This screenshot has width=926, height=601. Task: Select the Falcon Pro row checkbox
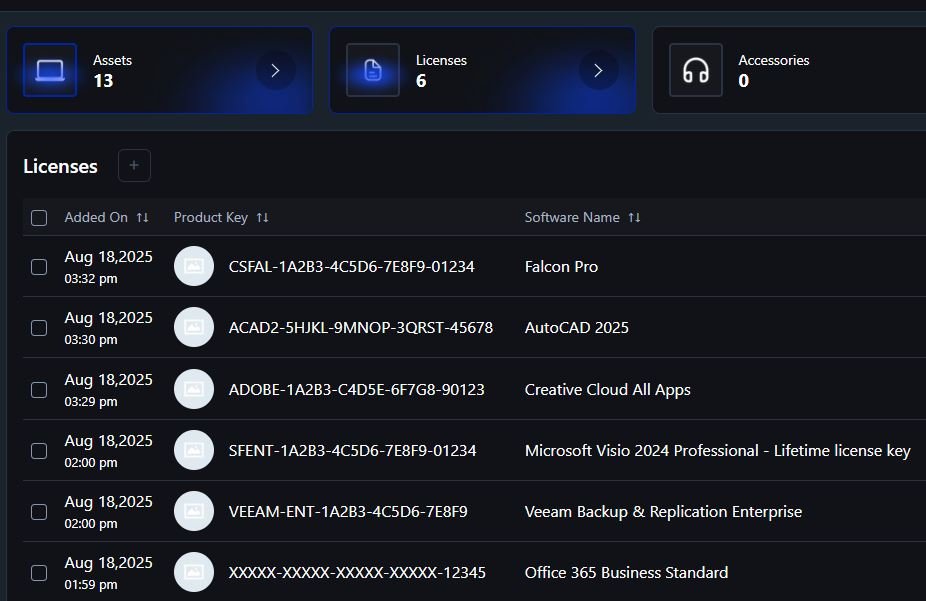39,267
